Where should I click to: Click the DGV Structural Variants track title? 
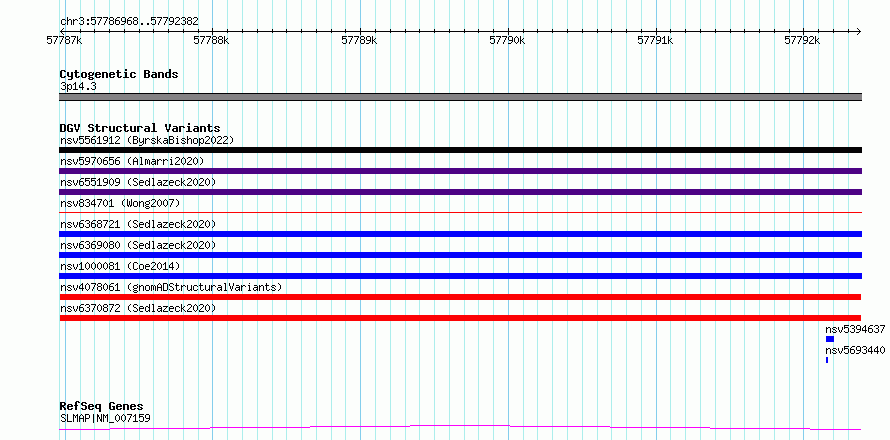[x=140, y=128]
